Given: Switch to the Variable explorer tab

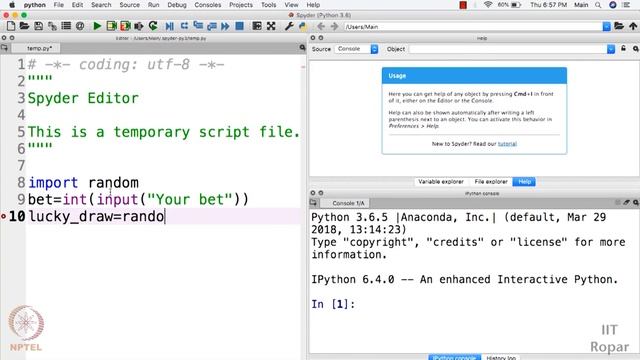Looking at the screenshot, I should pos(441,182).
